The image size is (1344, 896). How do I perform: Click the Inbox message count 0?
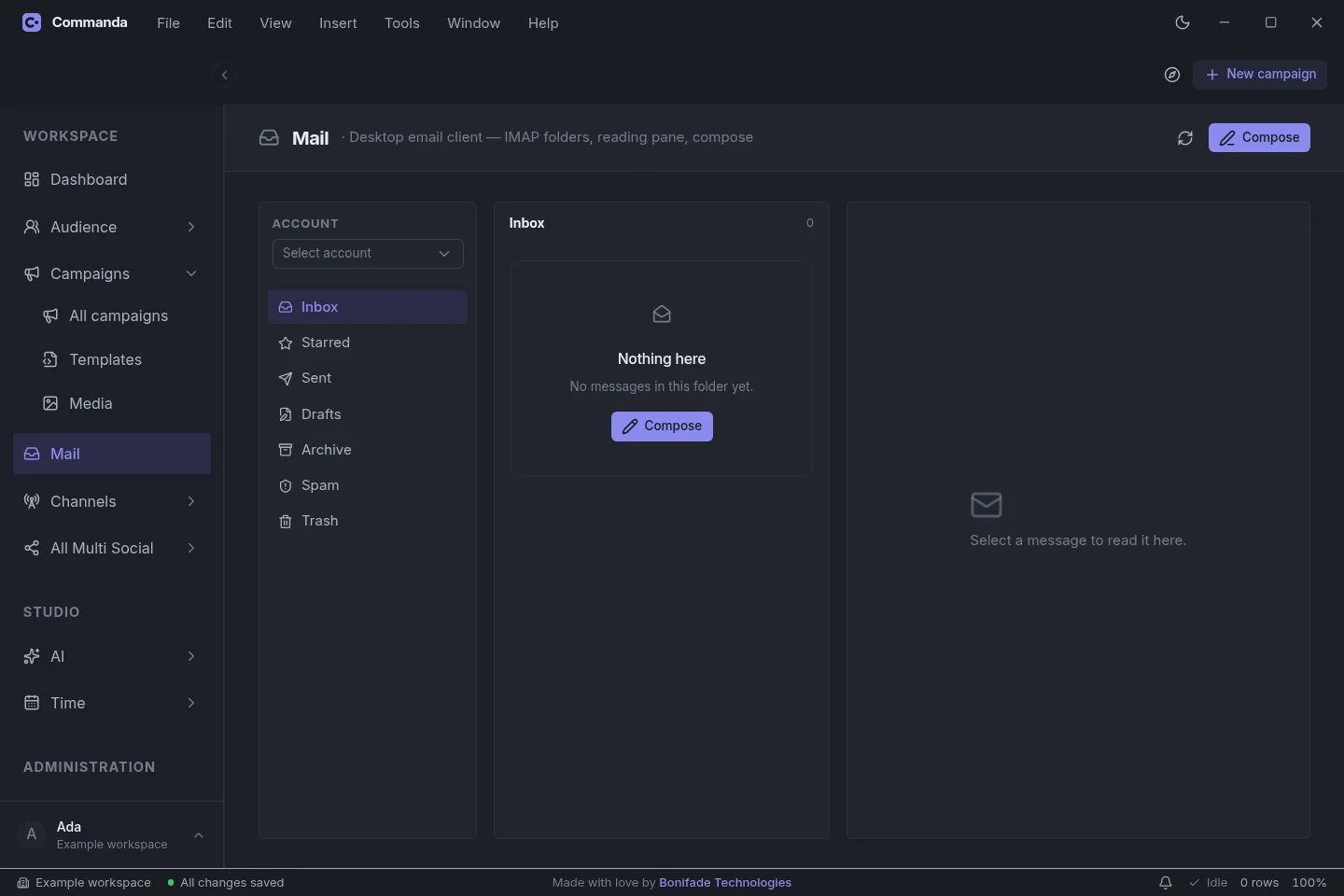(x=810, y=223)
